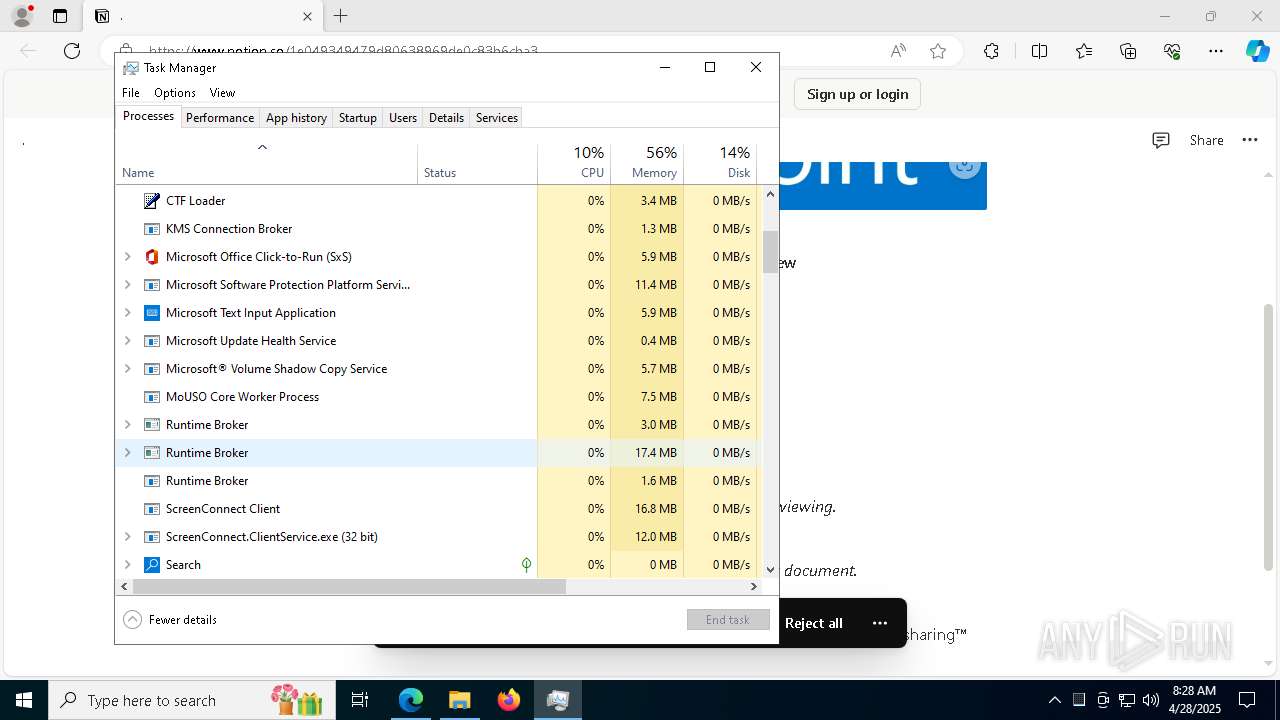Click green leaf status icon on Search row
This screenshot has width=1280, height=720.
[x=526, y=565]
